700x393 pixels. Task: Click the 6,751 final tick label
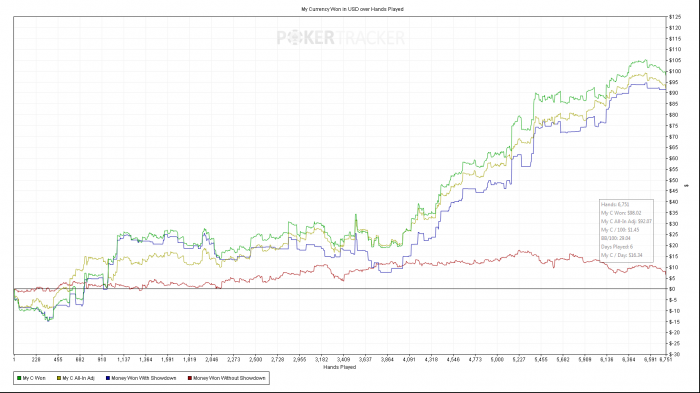tap(666, 360)
